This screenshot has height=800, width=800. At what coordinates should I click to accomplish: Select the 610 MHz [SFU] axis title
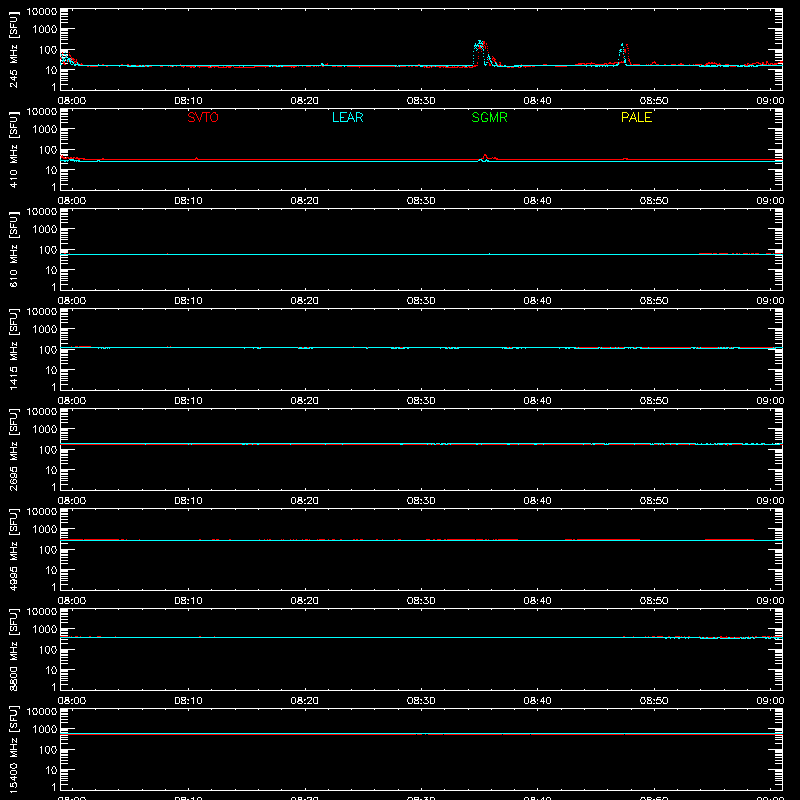point(13,250)
